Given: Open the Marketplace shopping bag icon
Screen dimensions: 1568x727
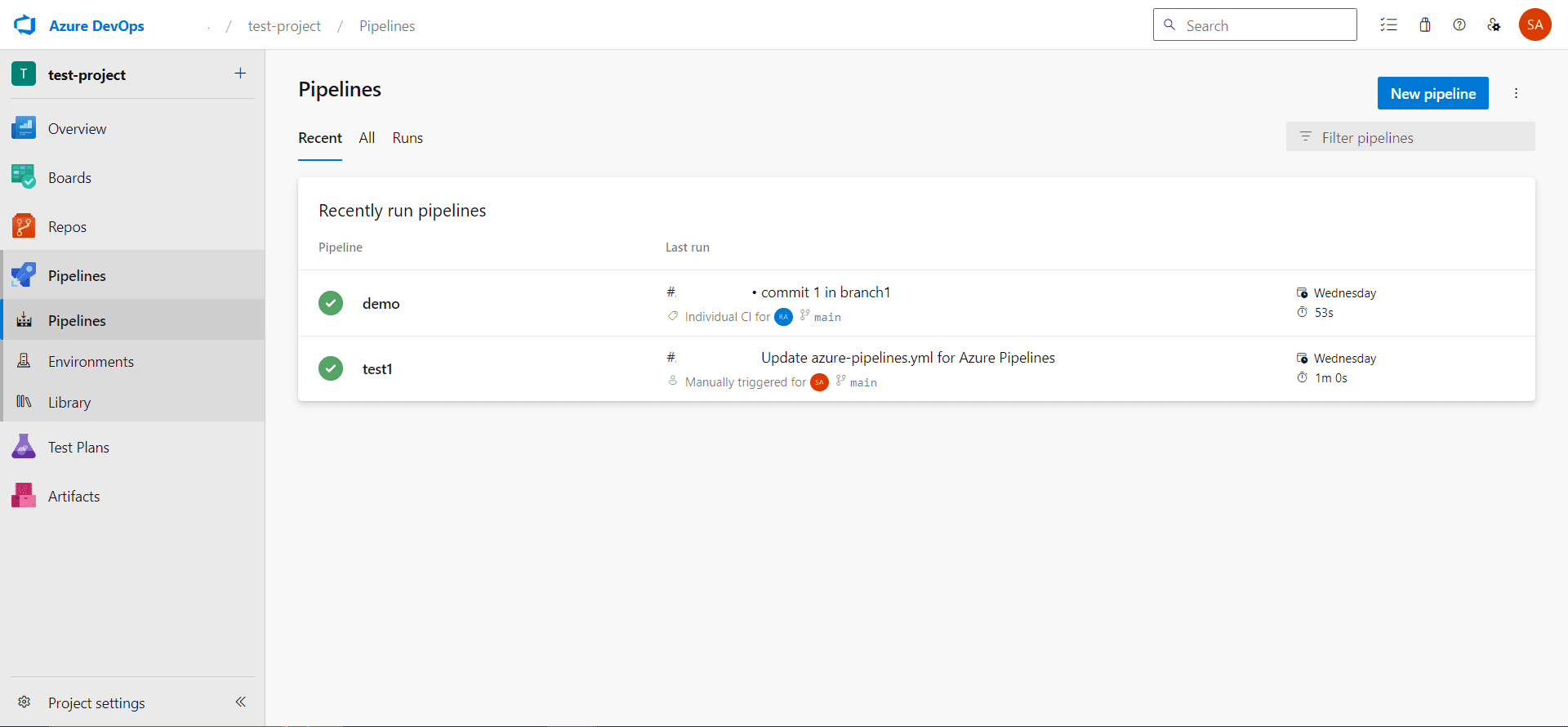Looking at the screenshot, I should click(x=1425, y=25).
